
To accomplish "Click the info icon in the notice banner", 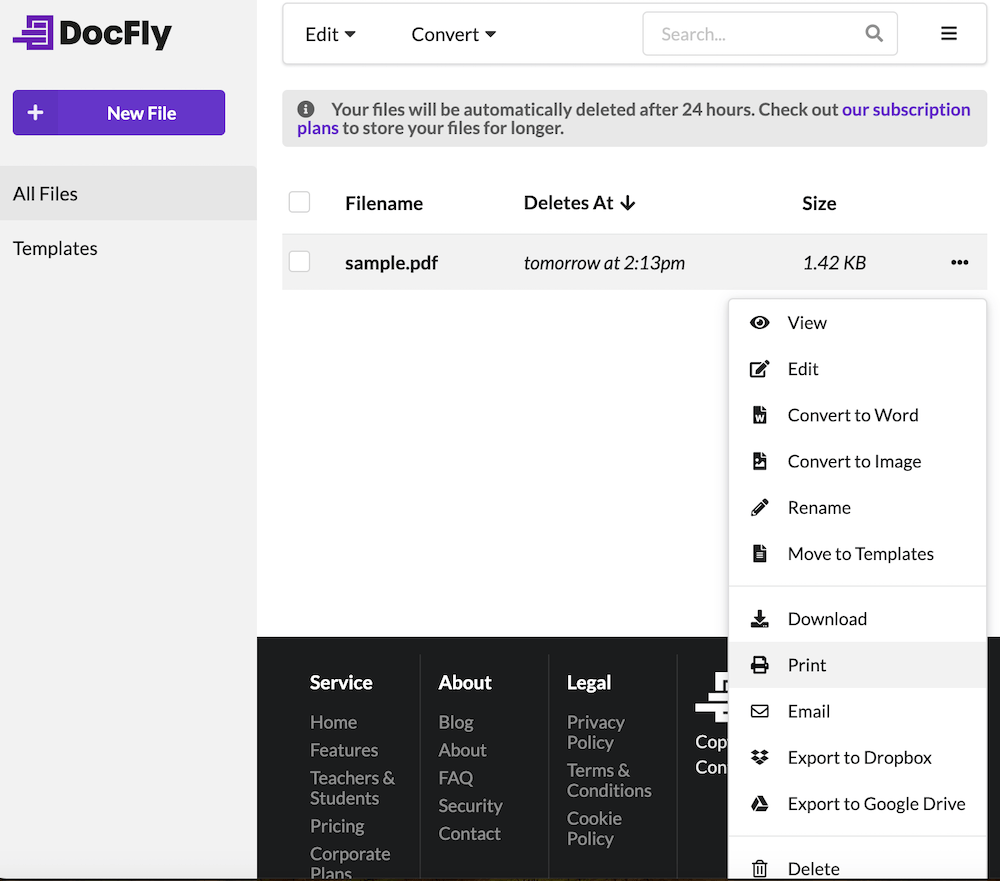I will [306, 109].
